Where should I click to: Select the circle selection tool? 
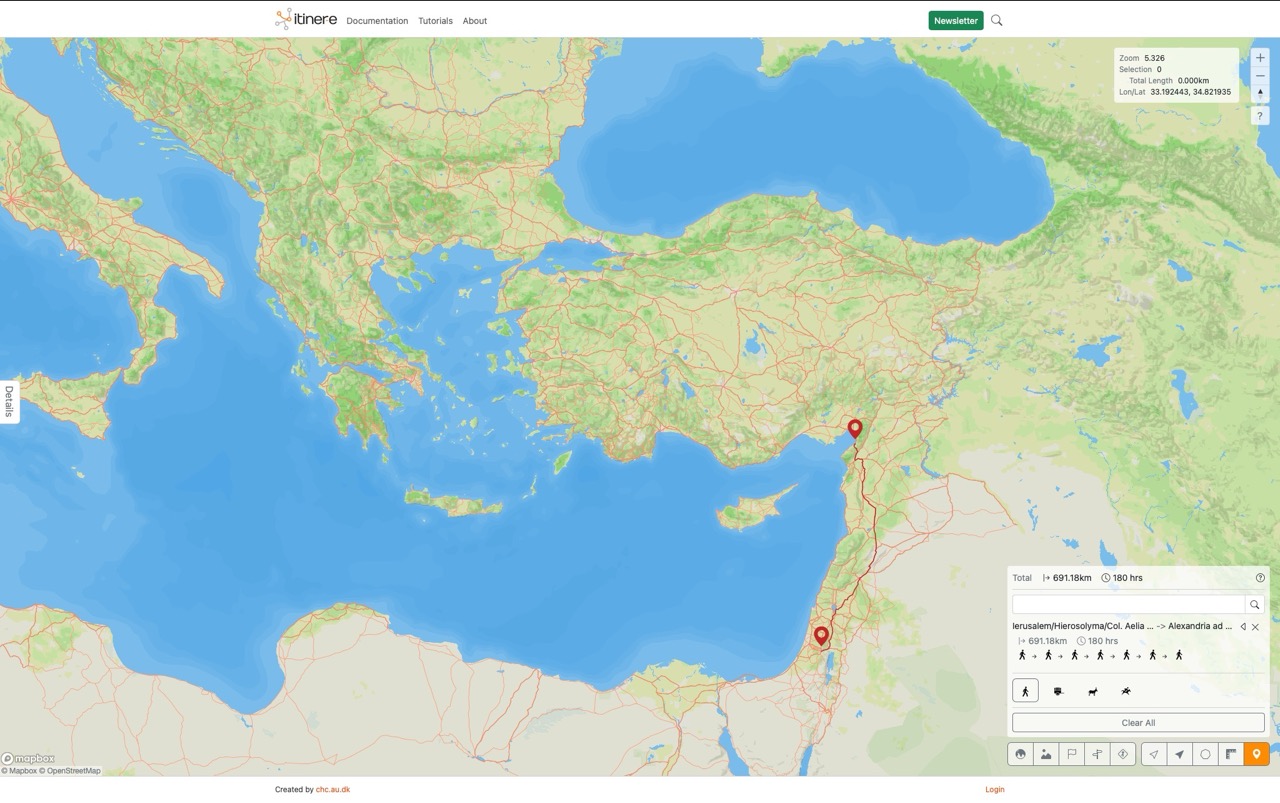1205,754
